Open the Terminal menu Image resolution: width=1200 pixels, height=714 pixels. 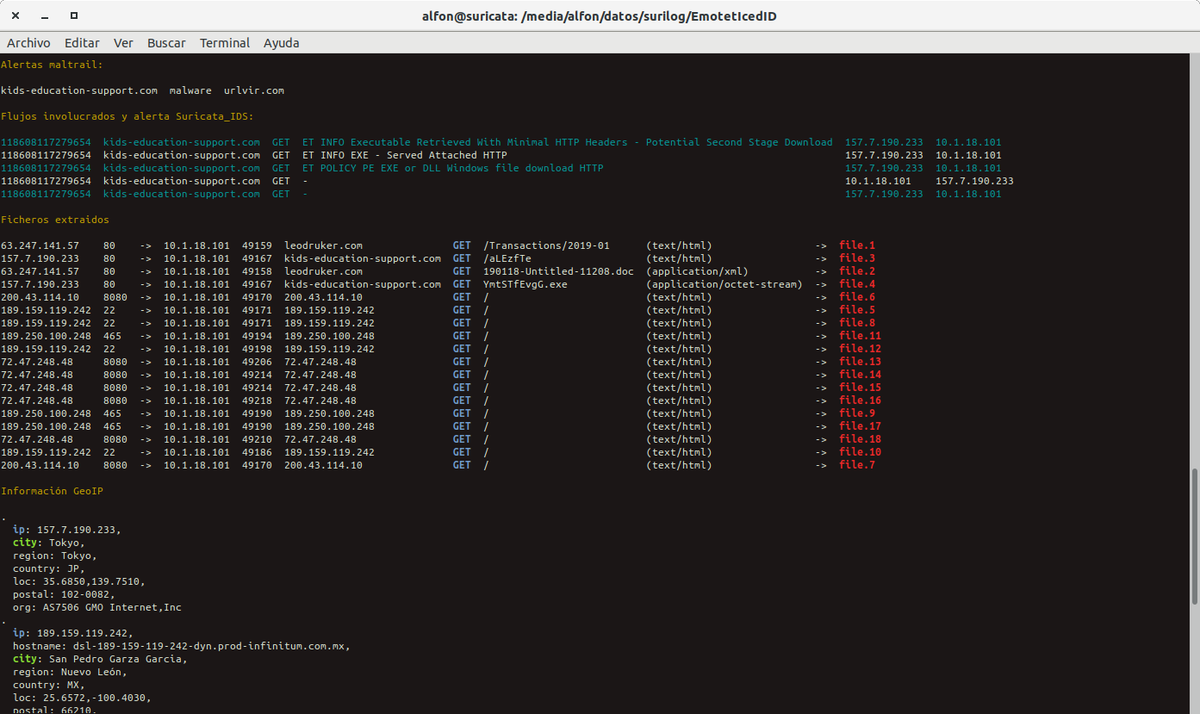point(225,43)
